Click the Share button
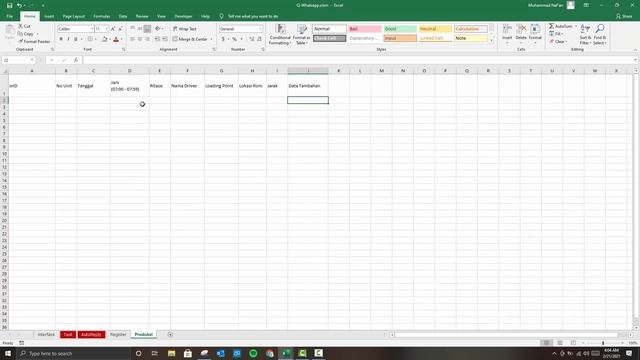The image size is (640, 360). (x=624, y=16)
